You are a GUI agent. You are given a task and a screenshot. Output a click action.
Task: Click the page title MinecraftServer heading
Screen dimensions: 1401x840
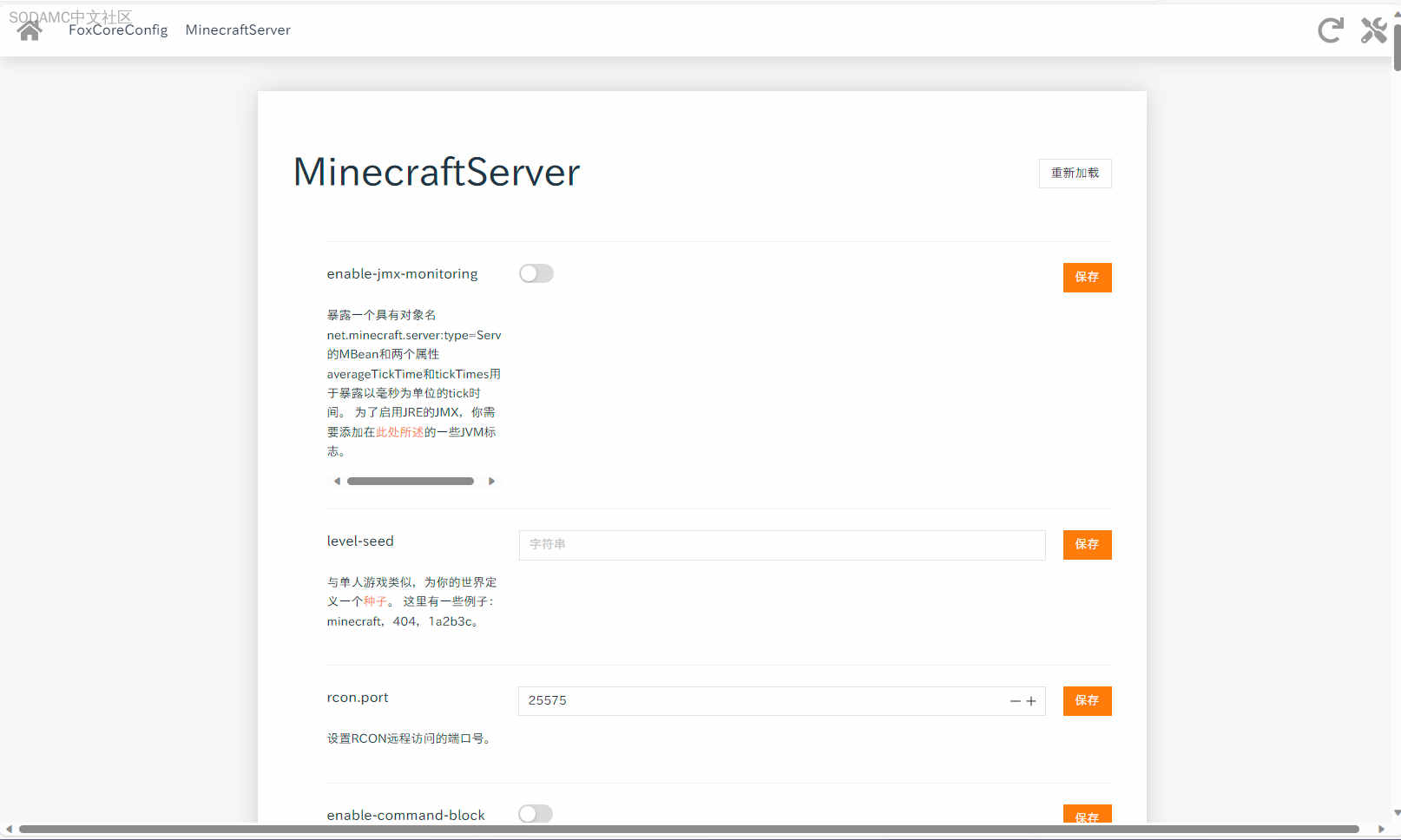point(437,172)
